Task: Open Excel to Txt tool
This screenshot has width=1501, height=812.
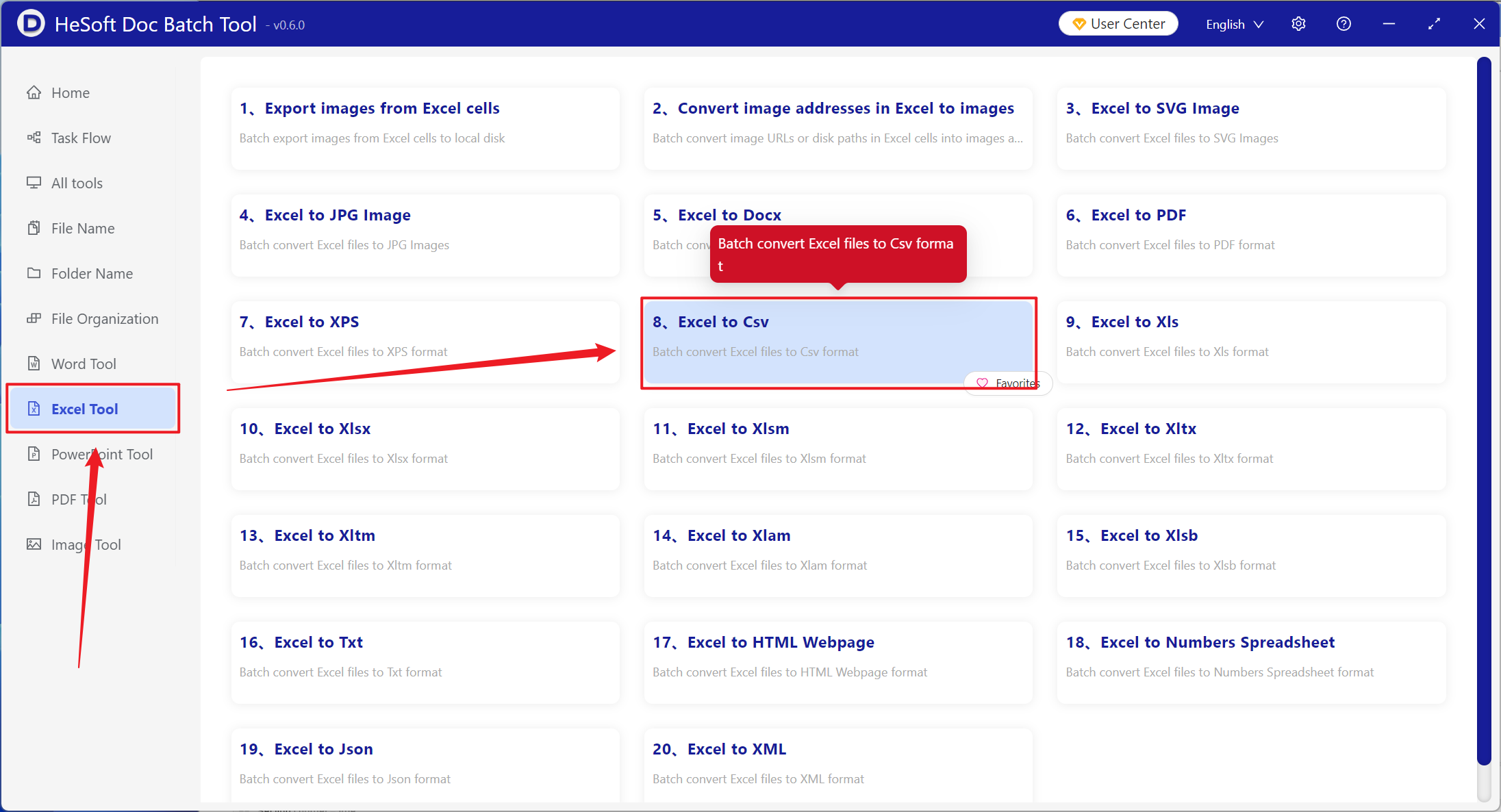Action: click(x=425, y=663)
